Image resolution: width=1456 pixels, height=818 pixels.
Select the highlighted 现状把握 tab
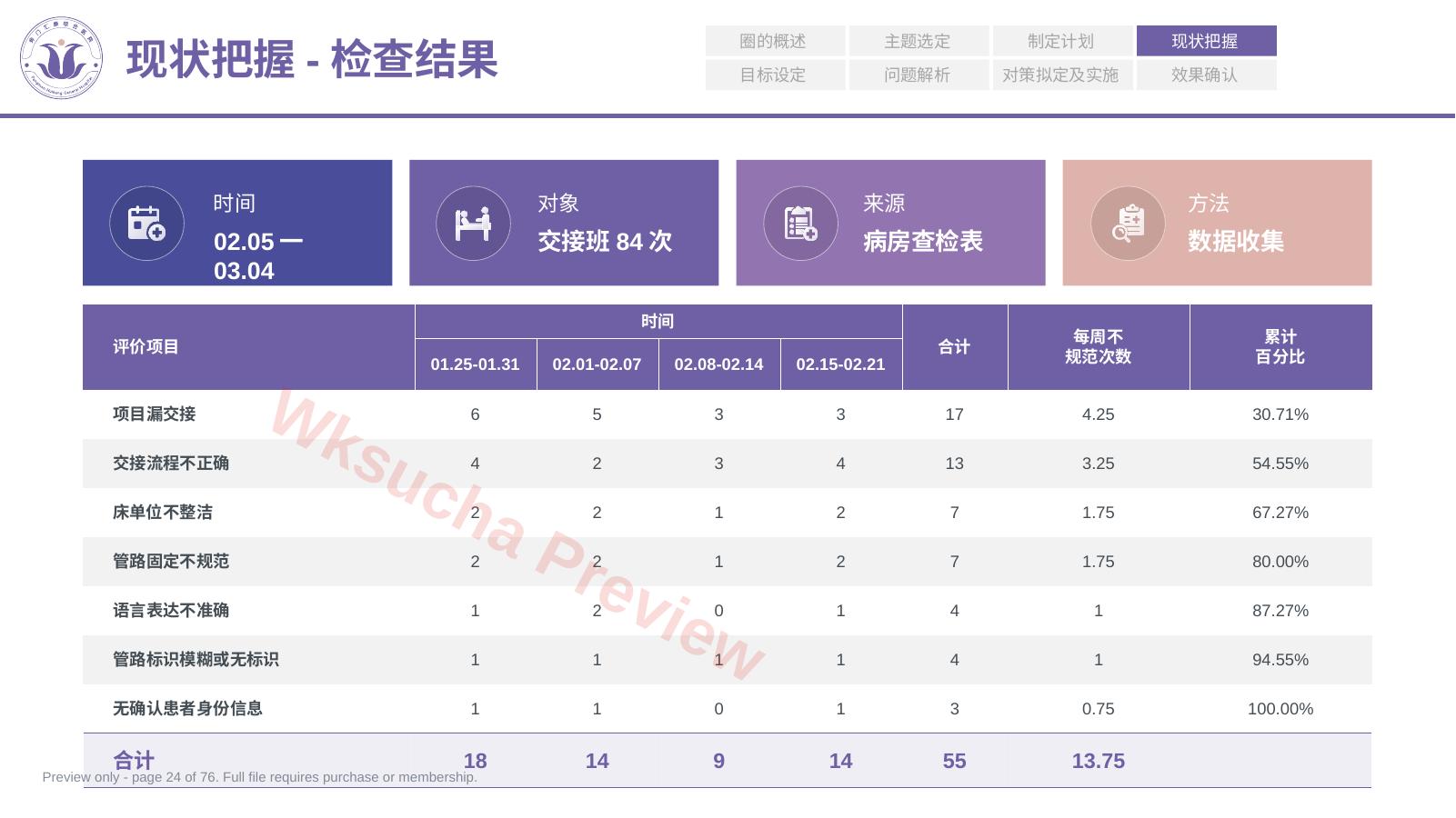(x=1206, y=41)
